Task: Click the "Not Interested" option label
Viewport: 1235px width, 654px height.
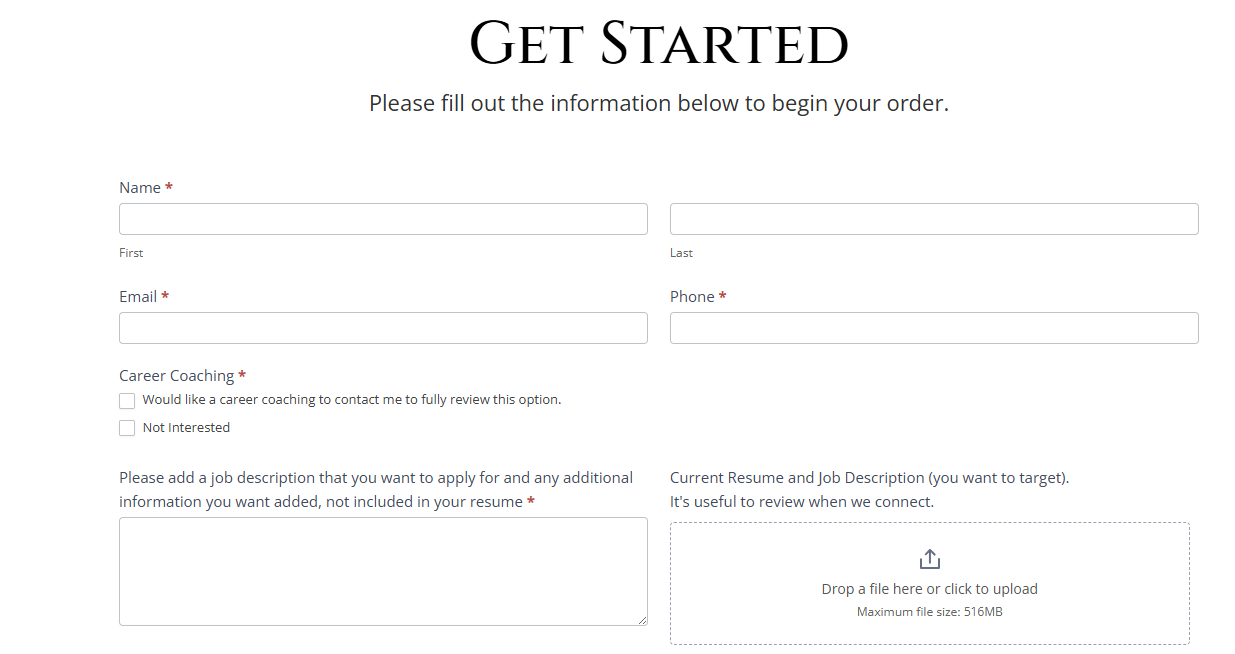Action: tap(186, 428)
